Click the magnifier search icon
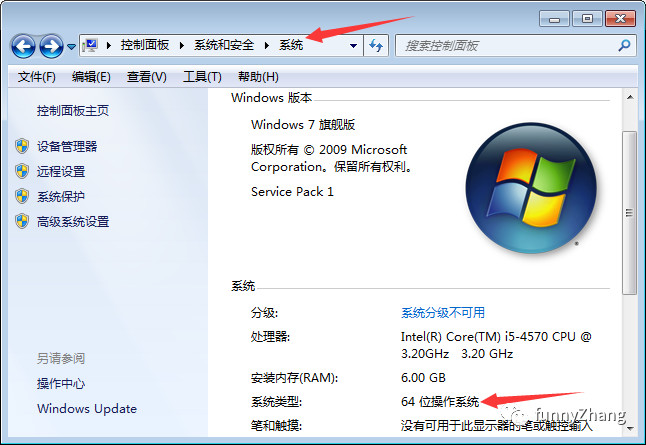Screen dimensions: 646x445 (x=625, y=45)
